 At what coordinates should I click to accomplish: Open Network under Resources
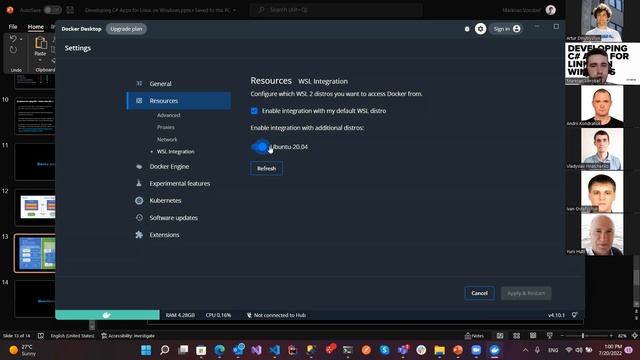coord(167,139)
